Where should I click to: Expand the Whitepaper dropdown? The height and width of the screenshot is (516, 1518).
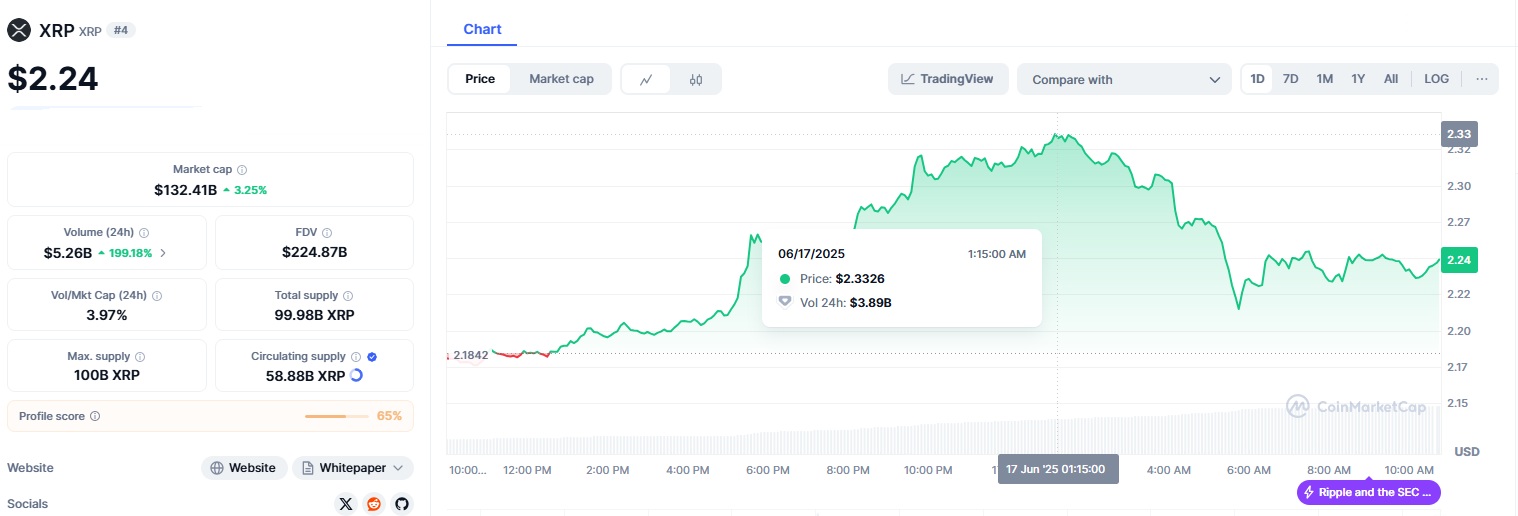click(x=352, y=468)
